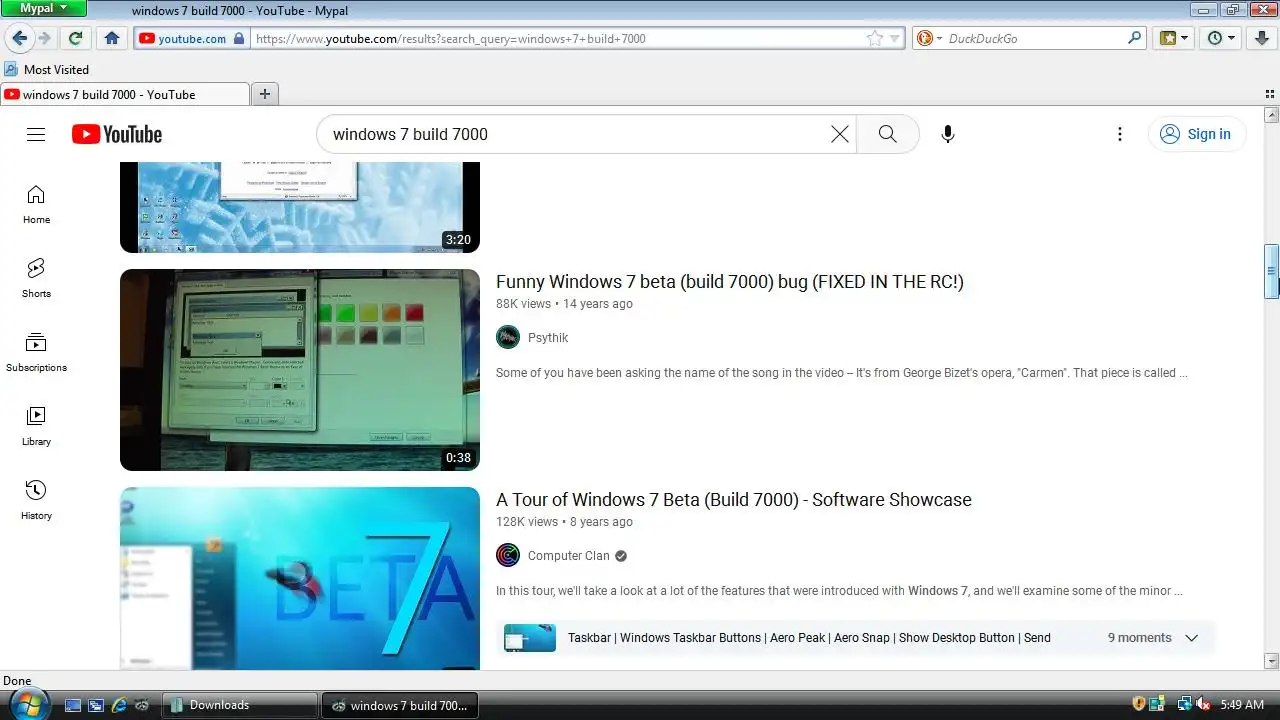Viewport: 1280px width, 720px height.
Task: Visit the Psythik channel name link
Action: point(548,338)
